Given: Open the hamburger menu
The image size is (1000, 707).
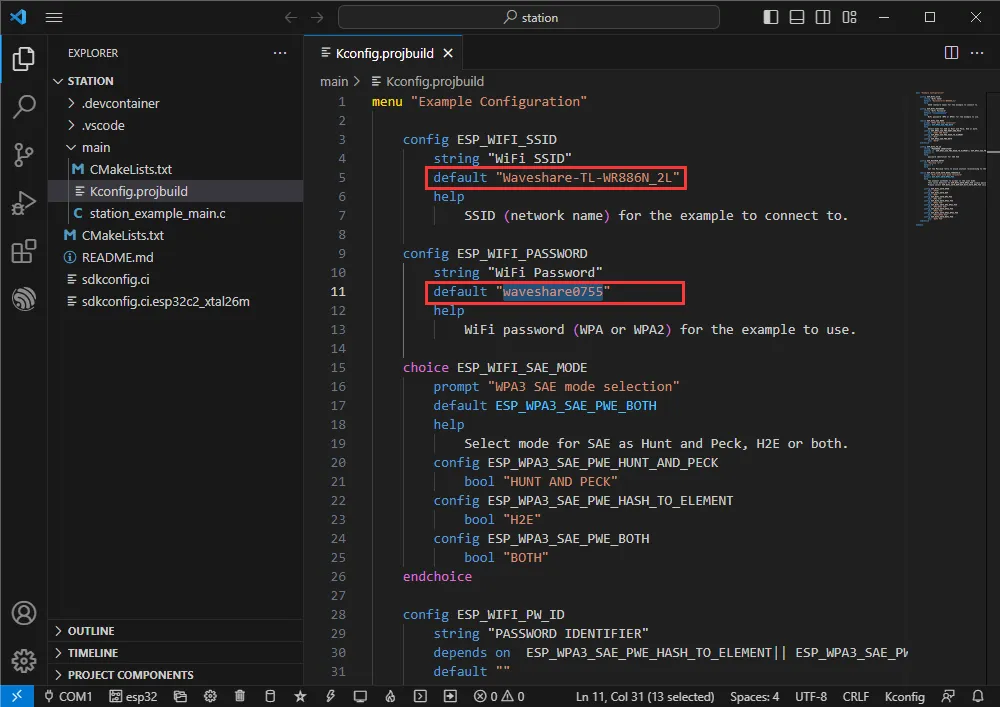Looking at the screenshot, I should coord(54,17).
